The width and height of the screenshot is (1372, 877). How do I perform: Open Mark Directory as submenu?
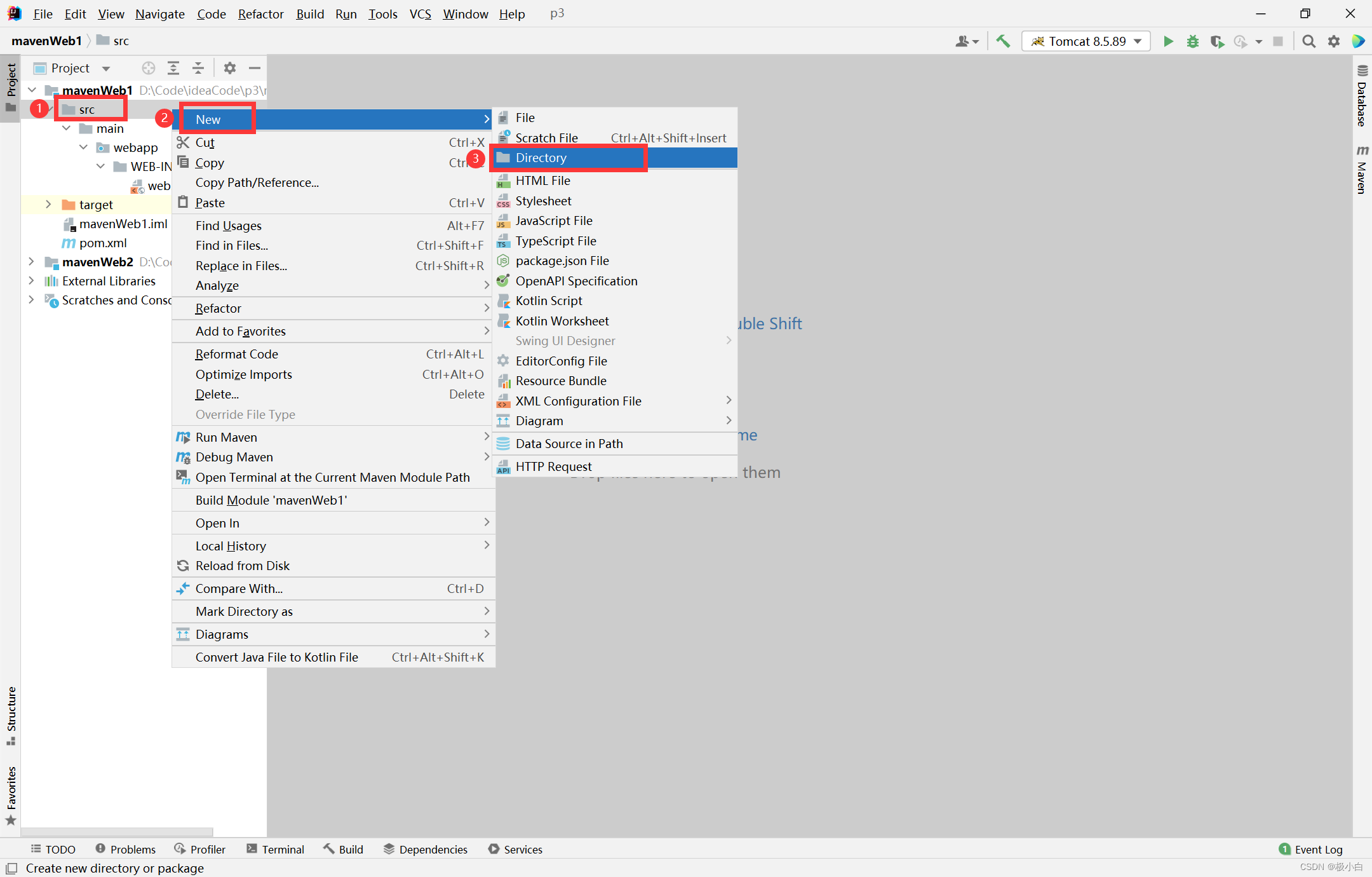click(333, 611)
